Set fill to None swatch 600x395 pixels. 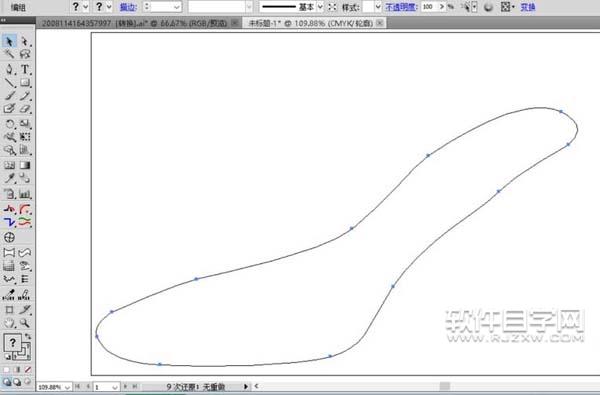(x=28, y=370)
